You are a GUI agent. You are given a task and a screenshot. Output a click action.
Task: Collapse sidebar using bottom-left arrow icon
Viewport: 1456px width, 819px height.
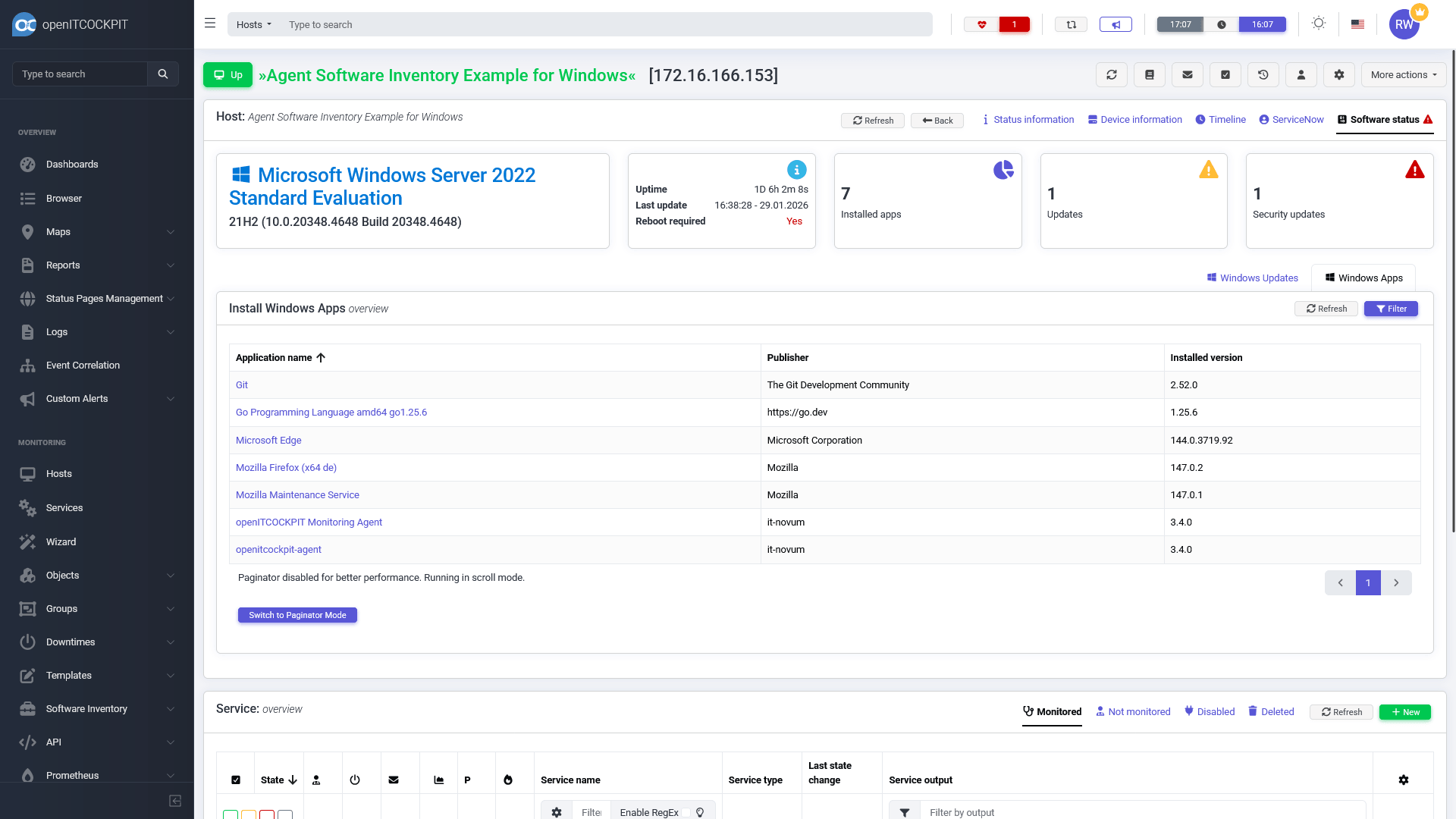[x=175, y=801]
